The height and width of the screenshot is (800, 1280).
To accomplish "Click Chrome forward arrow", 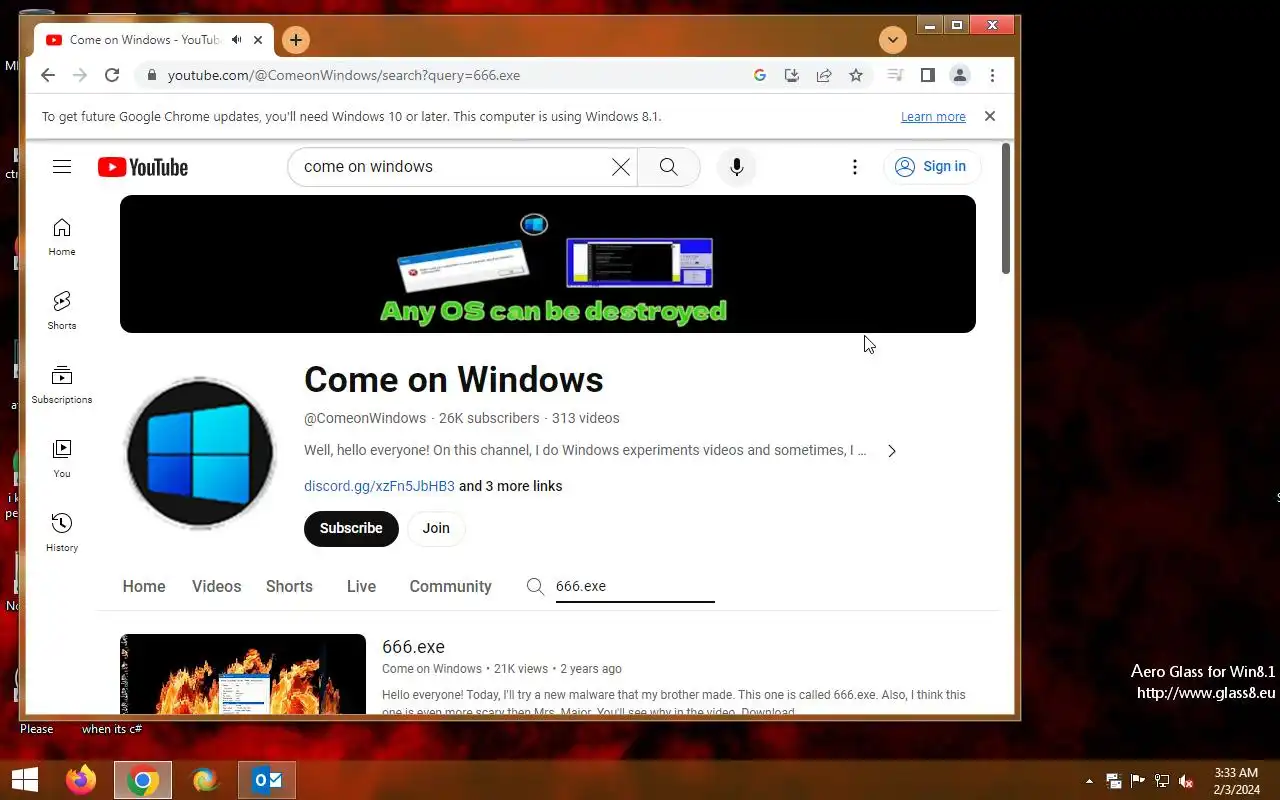I will [x=80, y=75].
